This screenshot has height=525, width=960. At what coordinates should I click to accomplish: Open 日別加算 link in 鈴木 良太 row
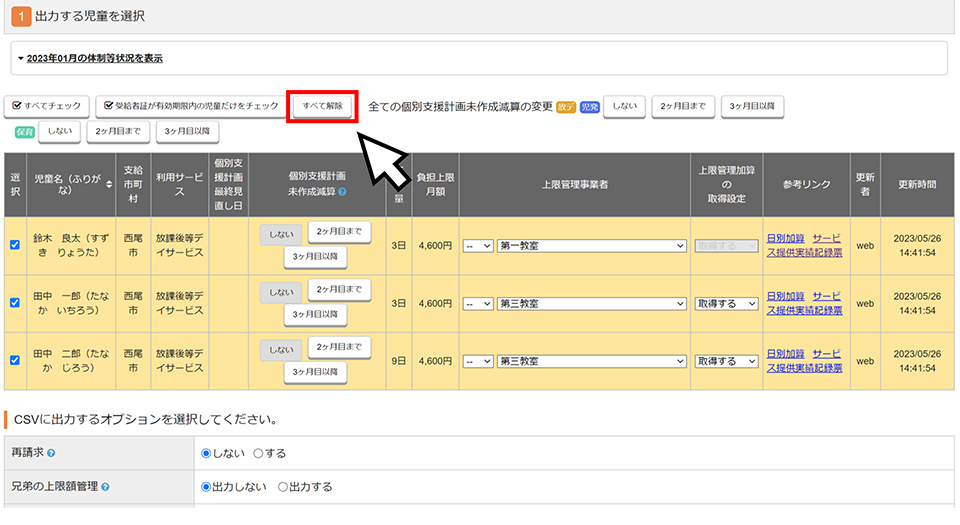pos(786,239)
